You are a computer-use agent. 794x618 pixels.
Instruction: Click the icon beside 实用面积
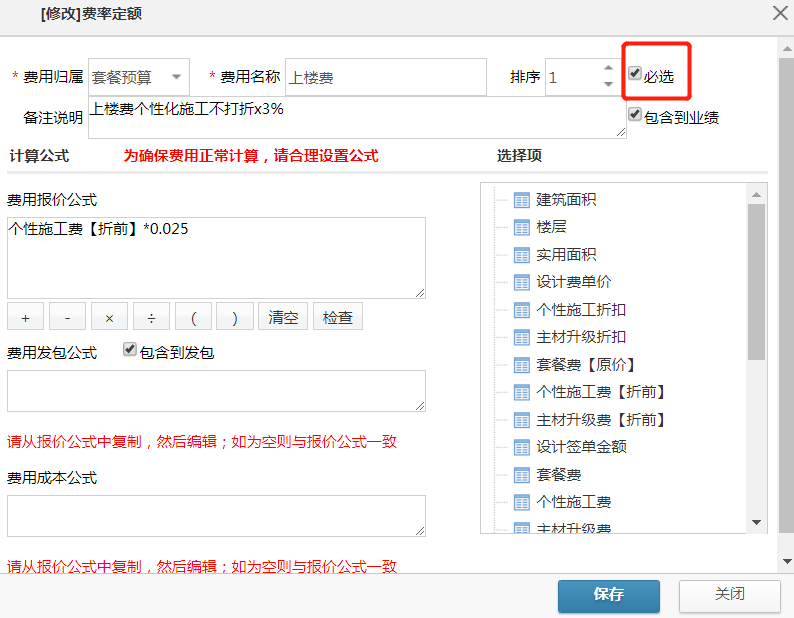point(521,255)
